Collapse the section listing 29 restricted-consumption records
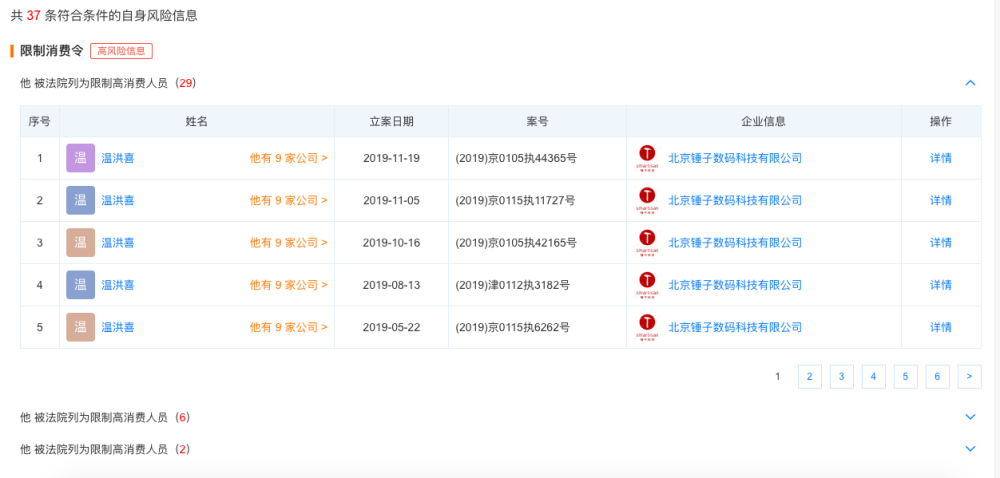 971,83
